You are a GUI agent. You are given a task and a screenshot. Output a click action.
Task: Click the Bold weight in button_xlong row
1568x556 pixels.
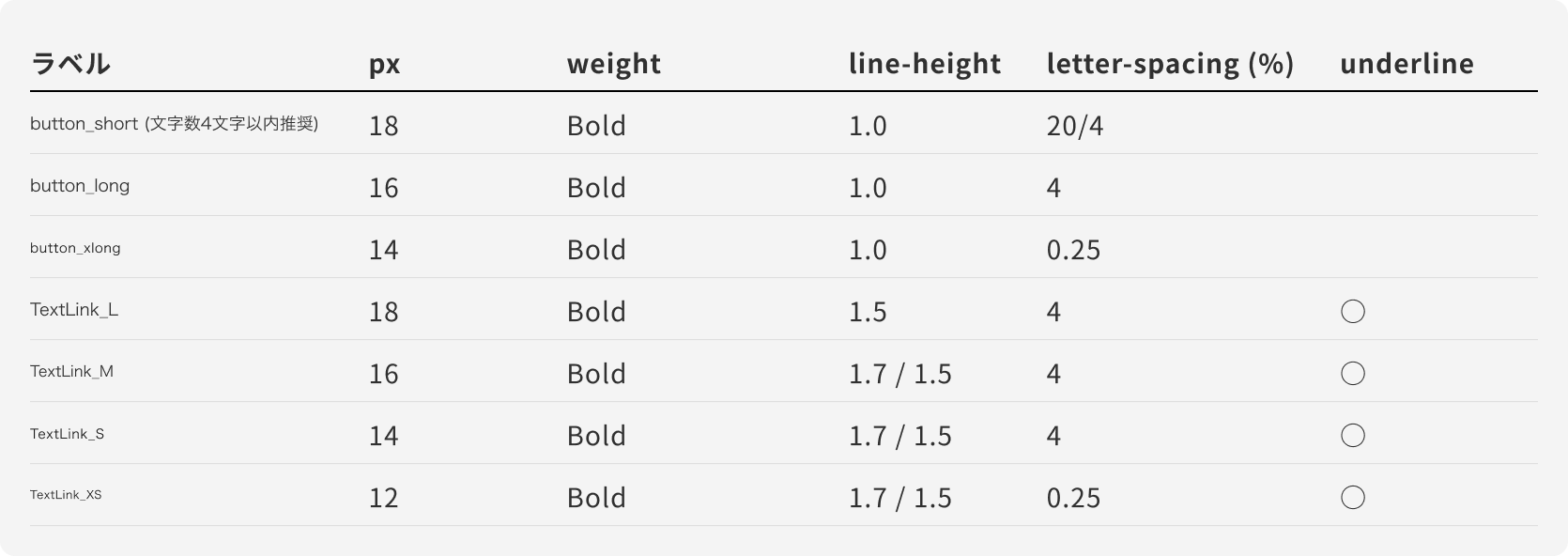click(596, 250)
